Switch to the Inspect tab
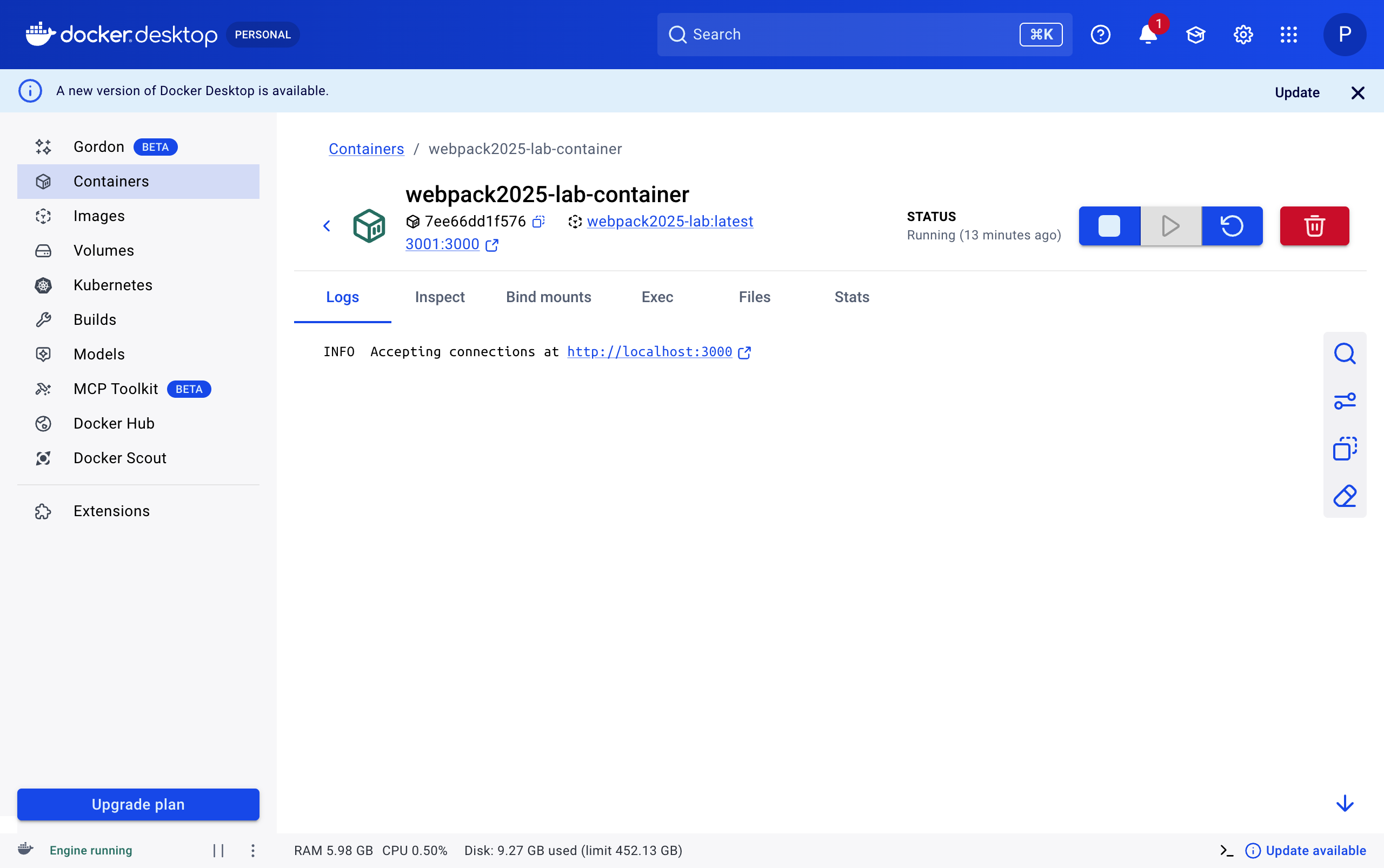This screenshot has height=868, width=1384. tap(440, 297)
